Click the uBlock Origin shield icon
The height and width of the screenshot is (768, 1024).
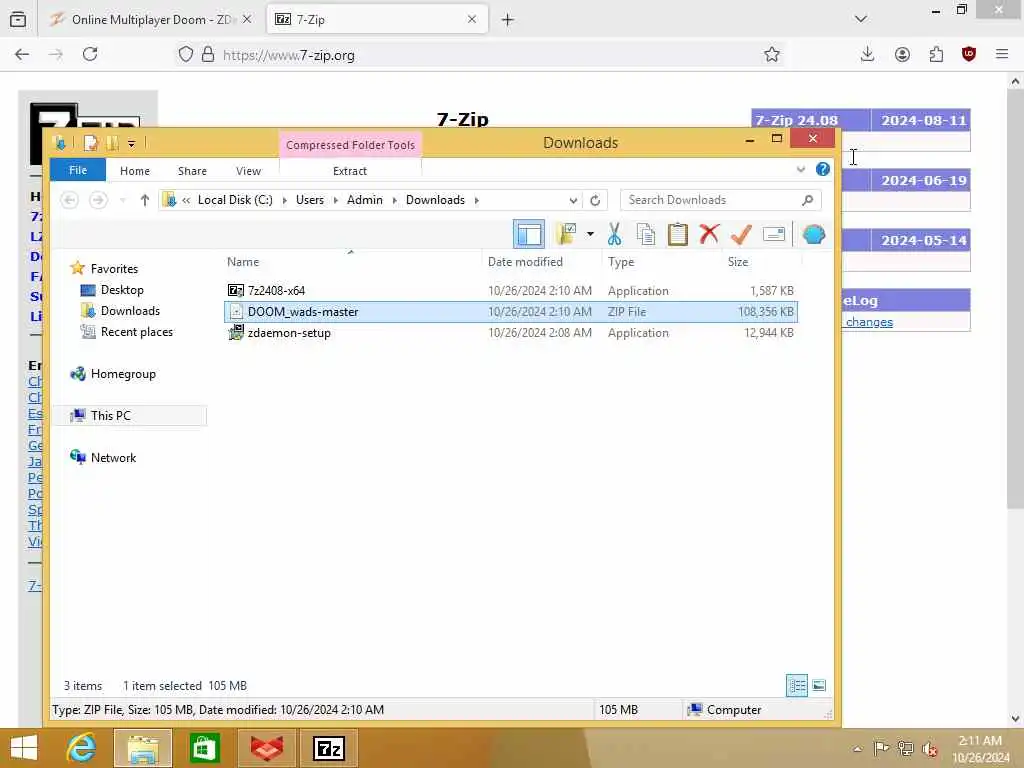pyautogui.click(x=968, y=54)
